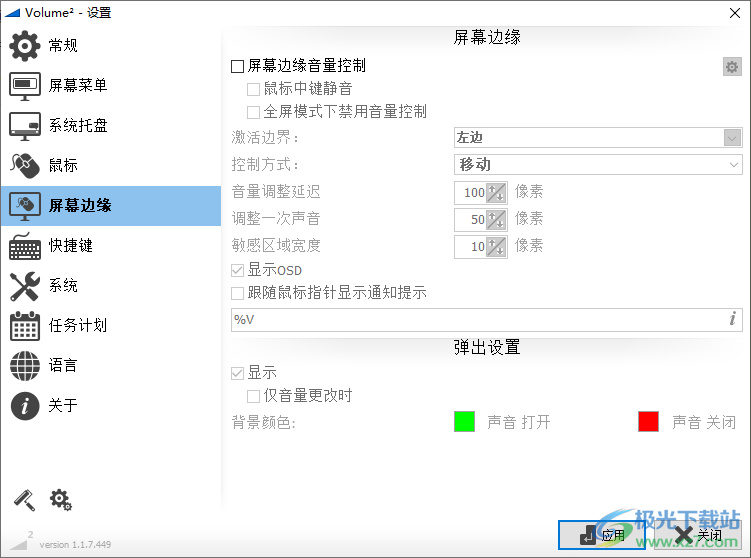Select the 语言 globe icon
Screen dimensions: 751x558
[x=25, y=366]
